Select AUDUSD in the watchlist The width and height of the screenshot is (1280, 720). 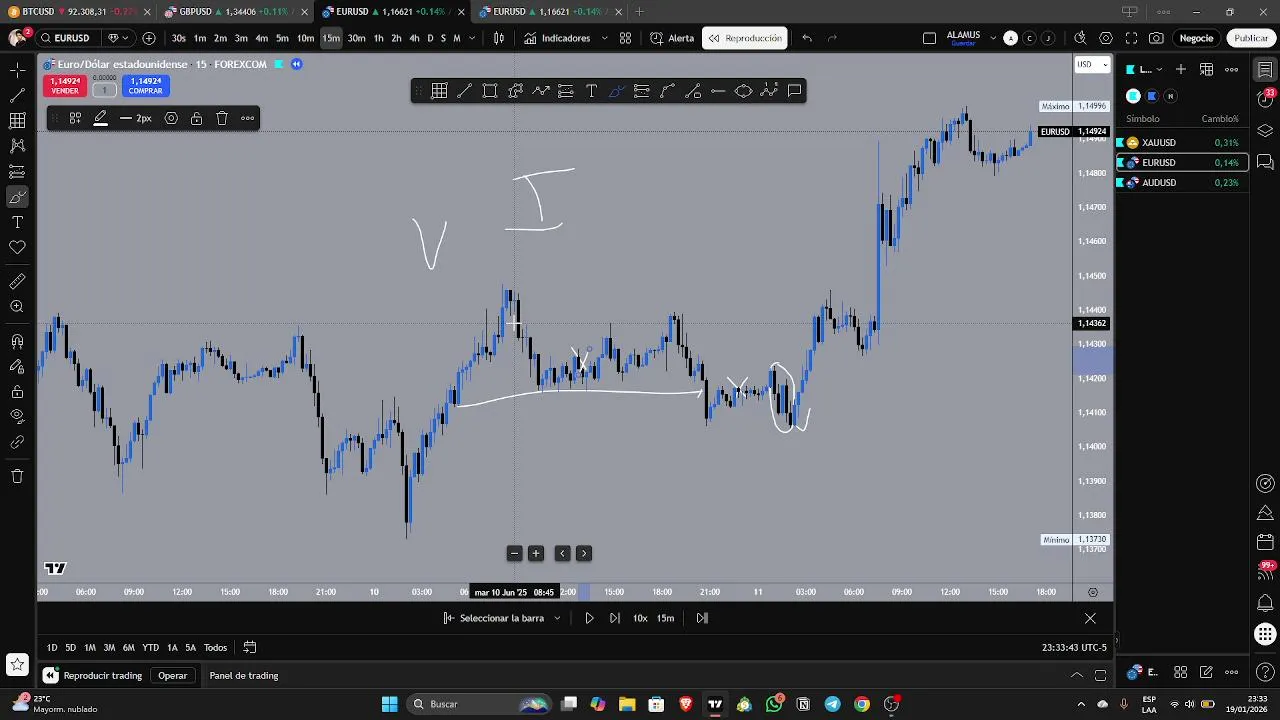coord(1182,183)
